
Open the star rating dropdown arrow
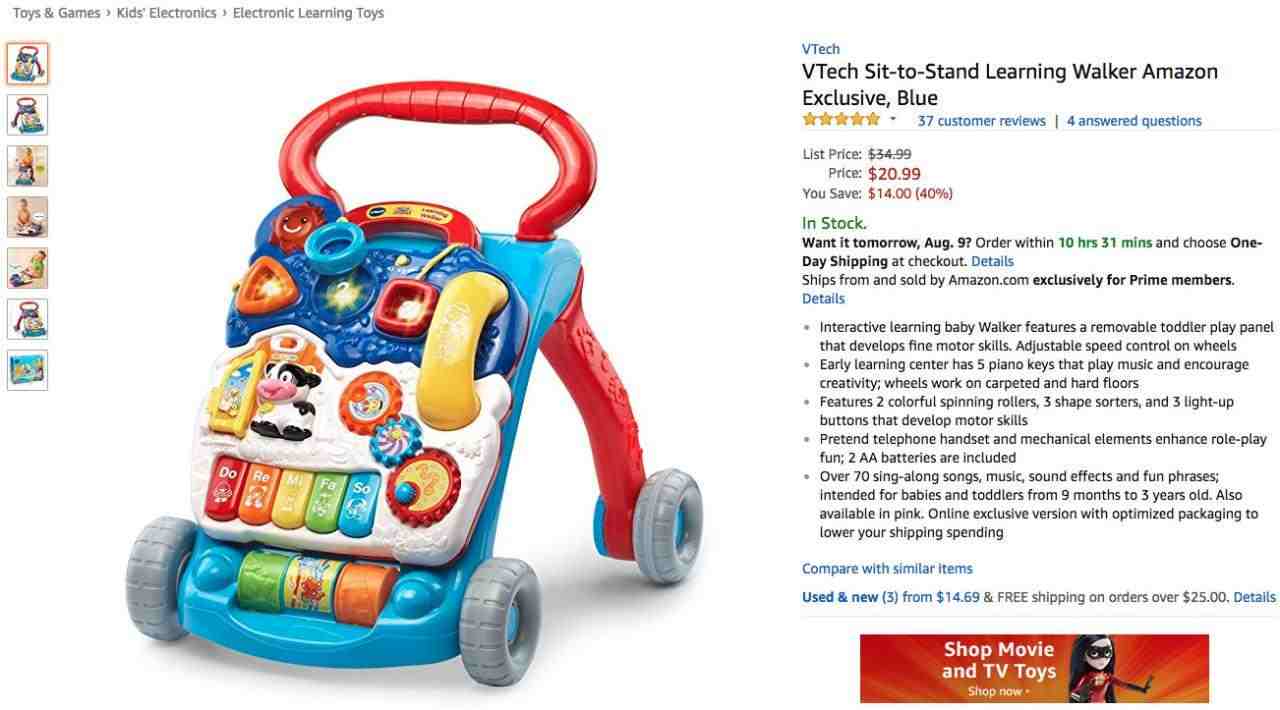[893, 120]
